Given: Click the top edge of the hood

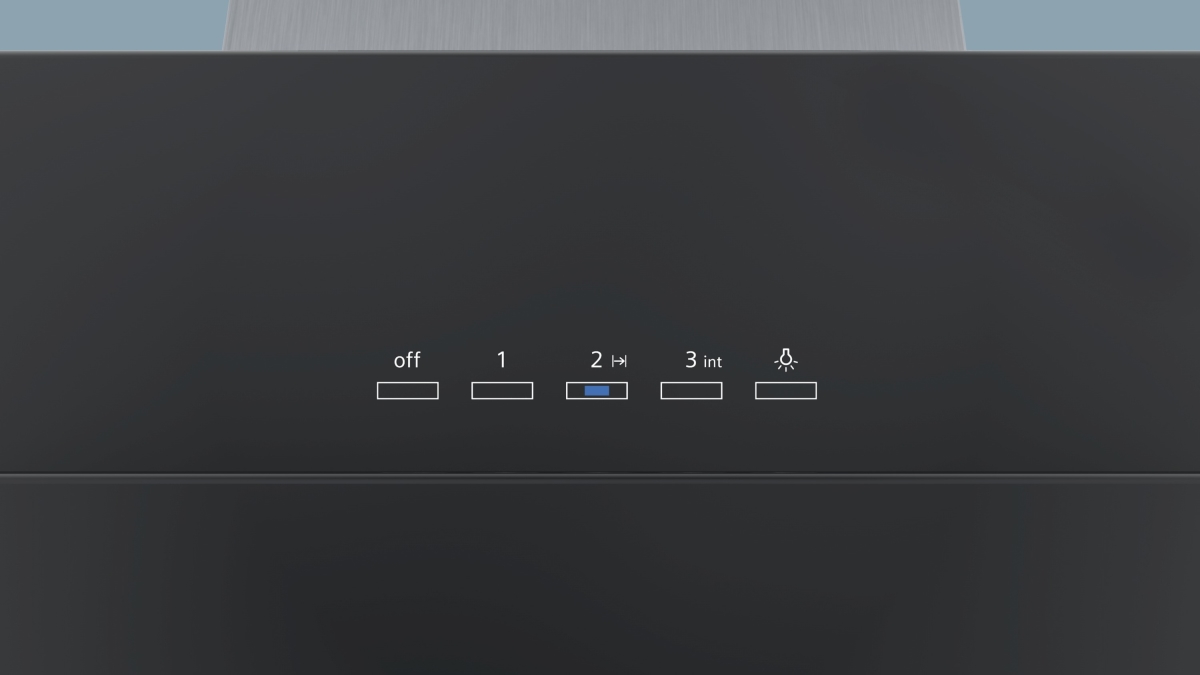Looking at the screenshot, I should [600, 52].
